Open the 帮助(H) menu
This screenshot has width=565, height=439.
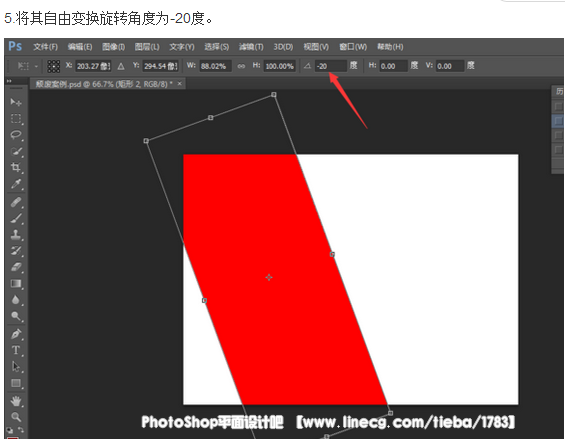pos(390,47)
